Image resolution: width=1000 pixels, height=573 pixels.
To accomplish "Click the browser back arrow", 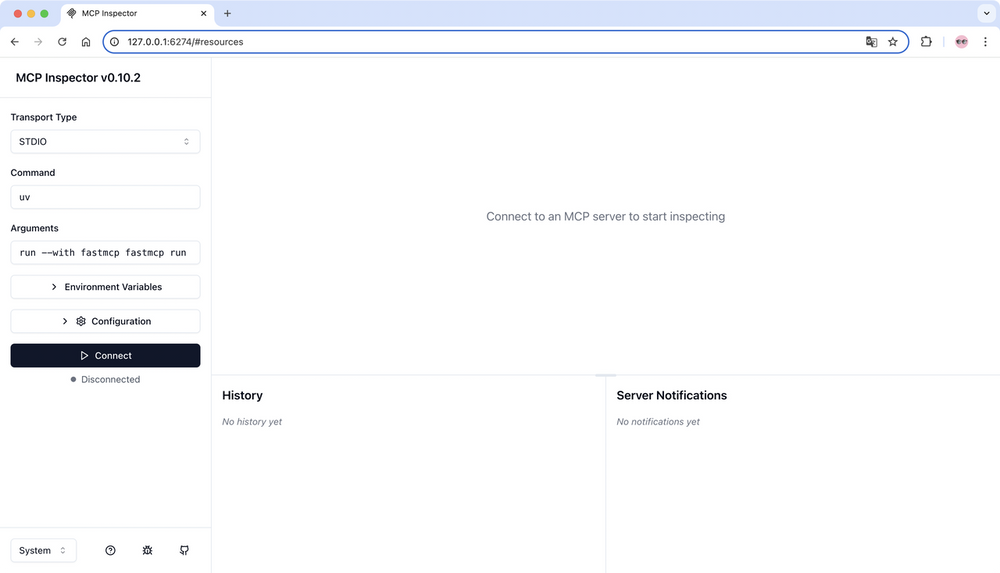I will [15, 42].
